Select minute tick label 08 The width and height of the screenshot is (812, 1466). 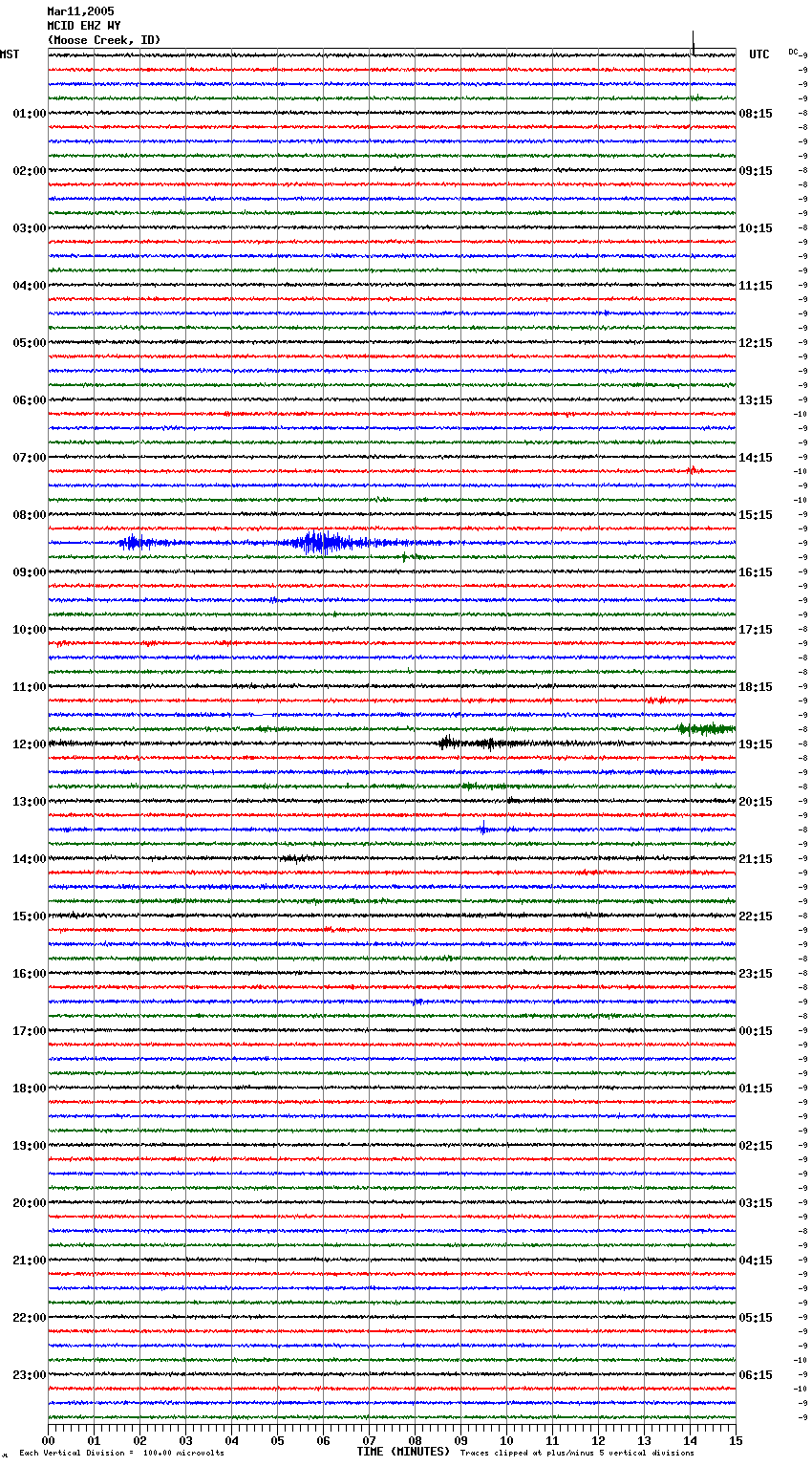pyautogui.click(x=415, y=1440)
